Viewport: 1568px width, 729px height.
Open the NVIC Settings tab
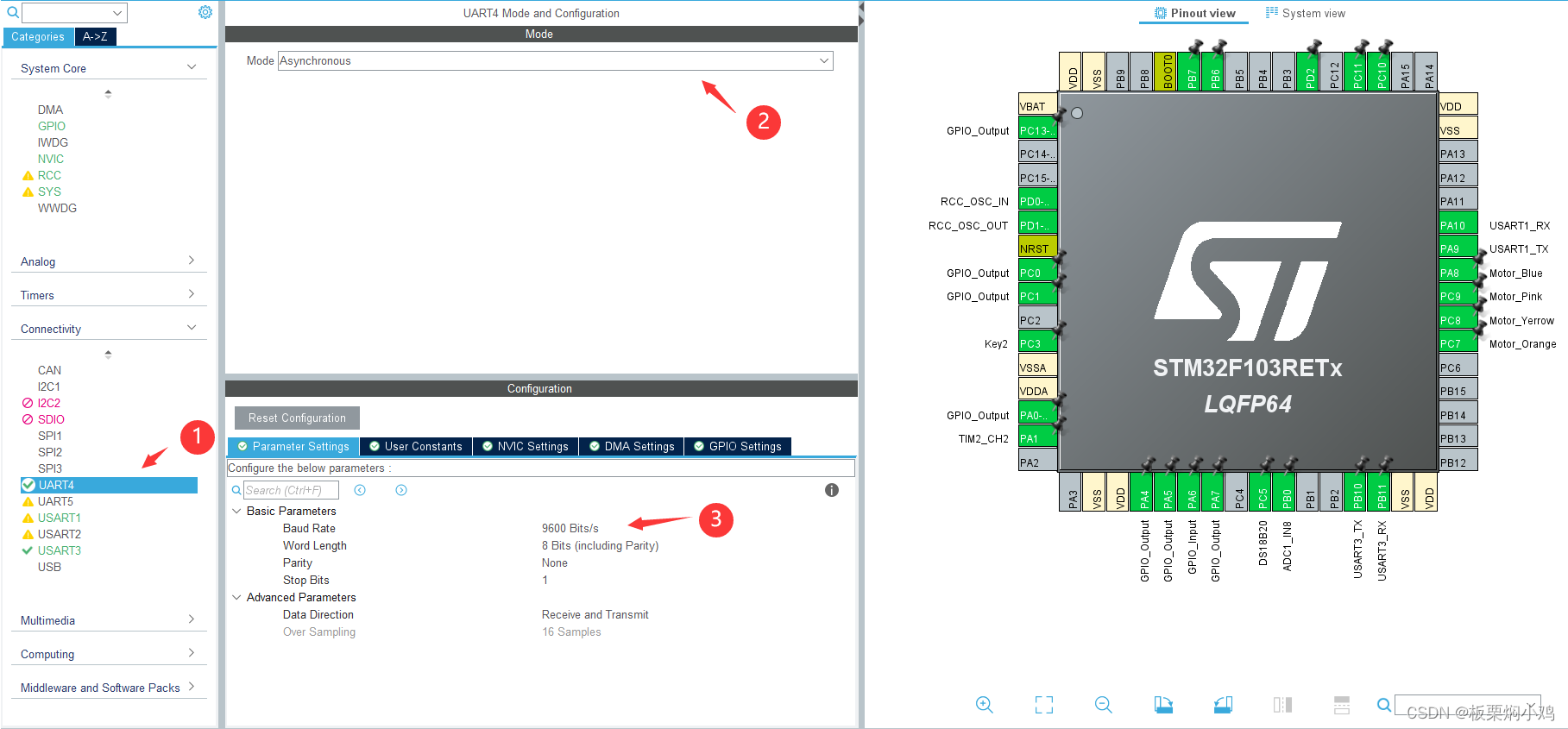526,446
